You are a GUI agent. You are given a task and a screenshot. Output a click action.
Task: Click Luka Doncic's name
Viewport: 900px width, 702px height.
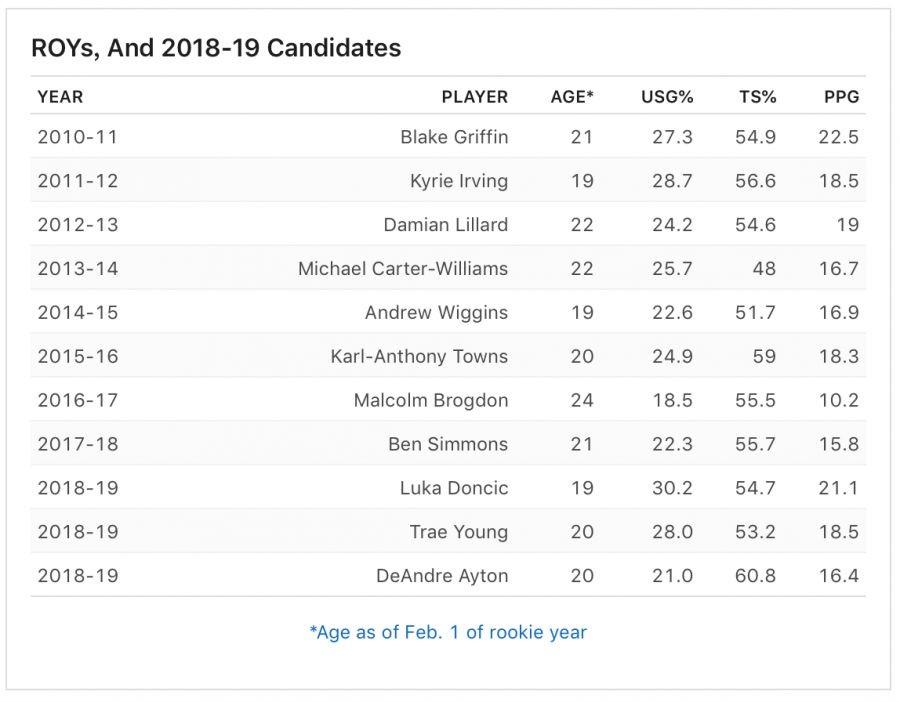click(x=454, y=489)
